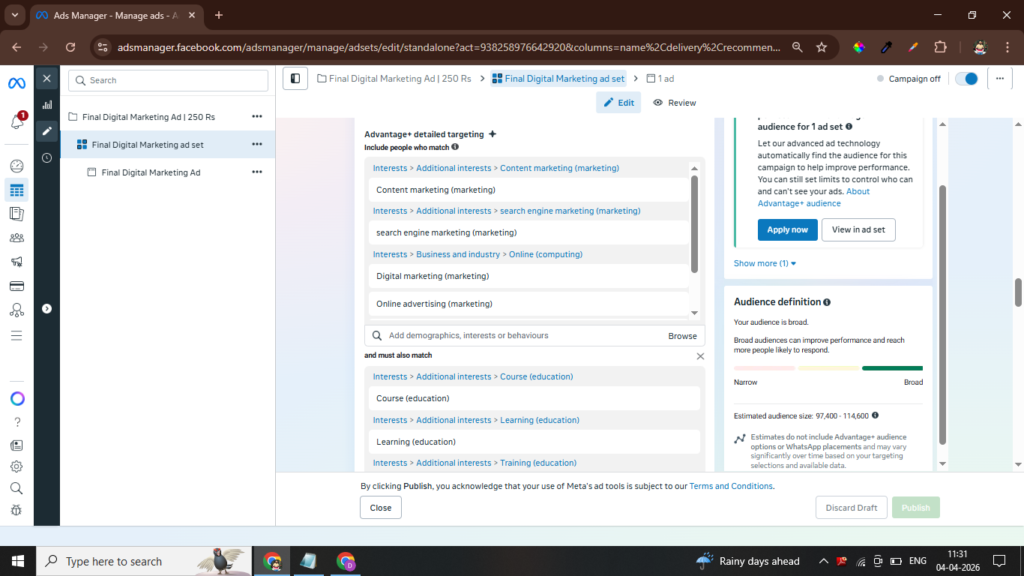Select the Edit tab
This screenshot has height=576, width=1024.
point(618,103)
